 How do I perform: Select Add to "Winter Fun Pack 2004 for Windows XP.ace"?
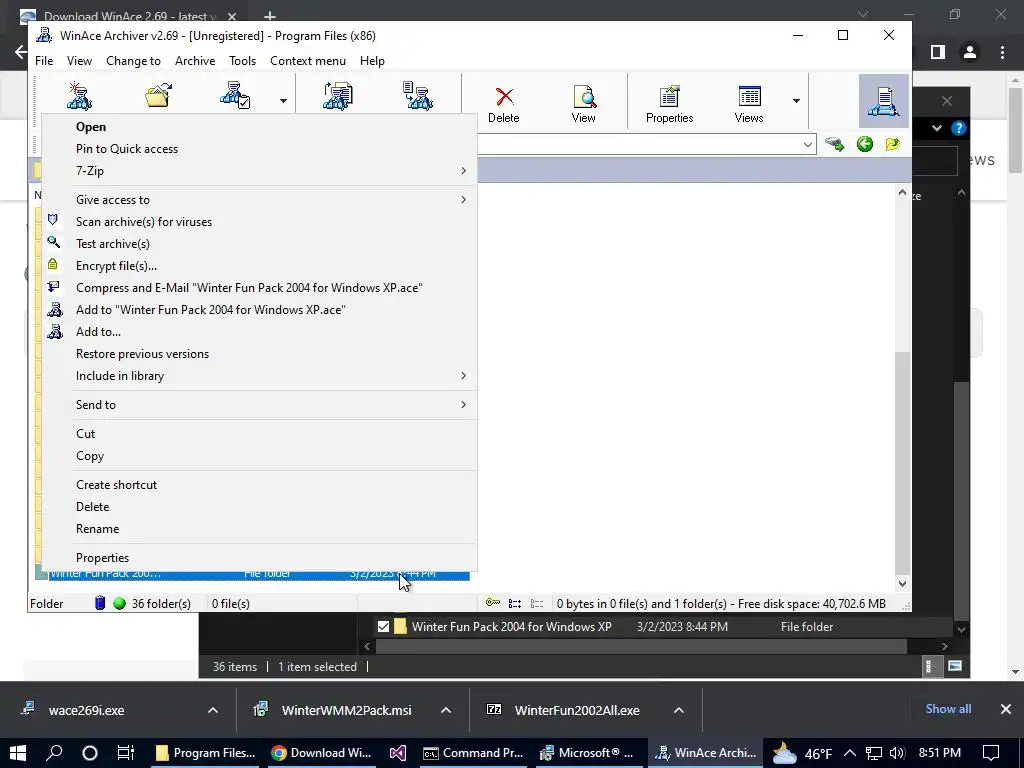[x=259, y=310]
